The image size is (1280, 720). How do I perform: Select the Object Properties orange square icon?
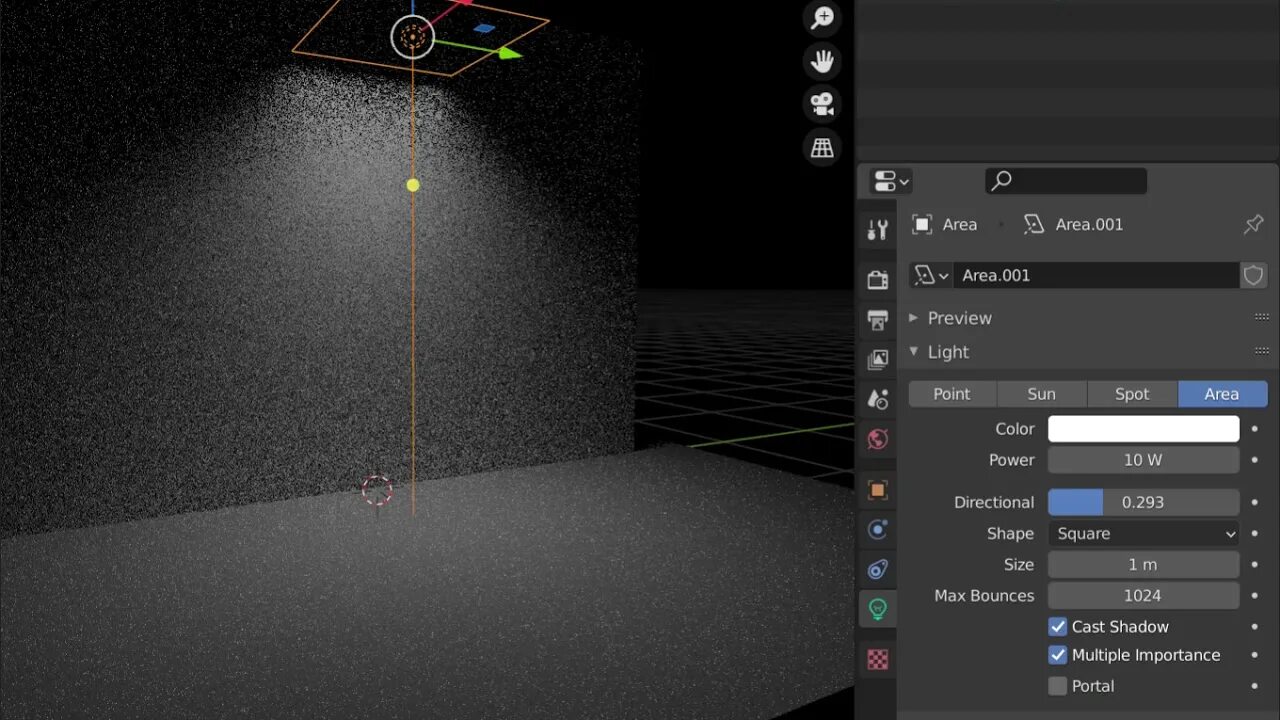[x=878, y=489]
